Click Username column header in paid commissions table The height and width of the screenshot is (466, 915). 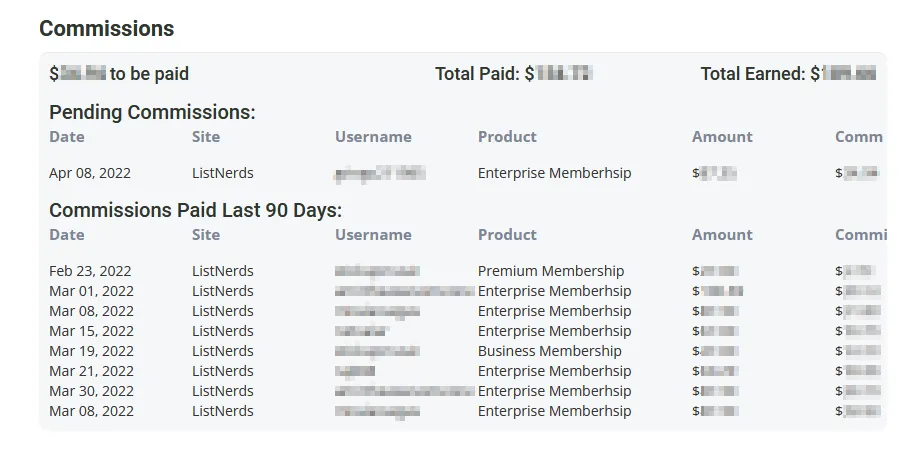point(373,234)
